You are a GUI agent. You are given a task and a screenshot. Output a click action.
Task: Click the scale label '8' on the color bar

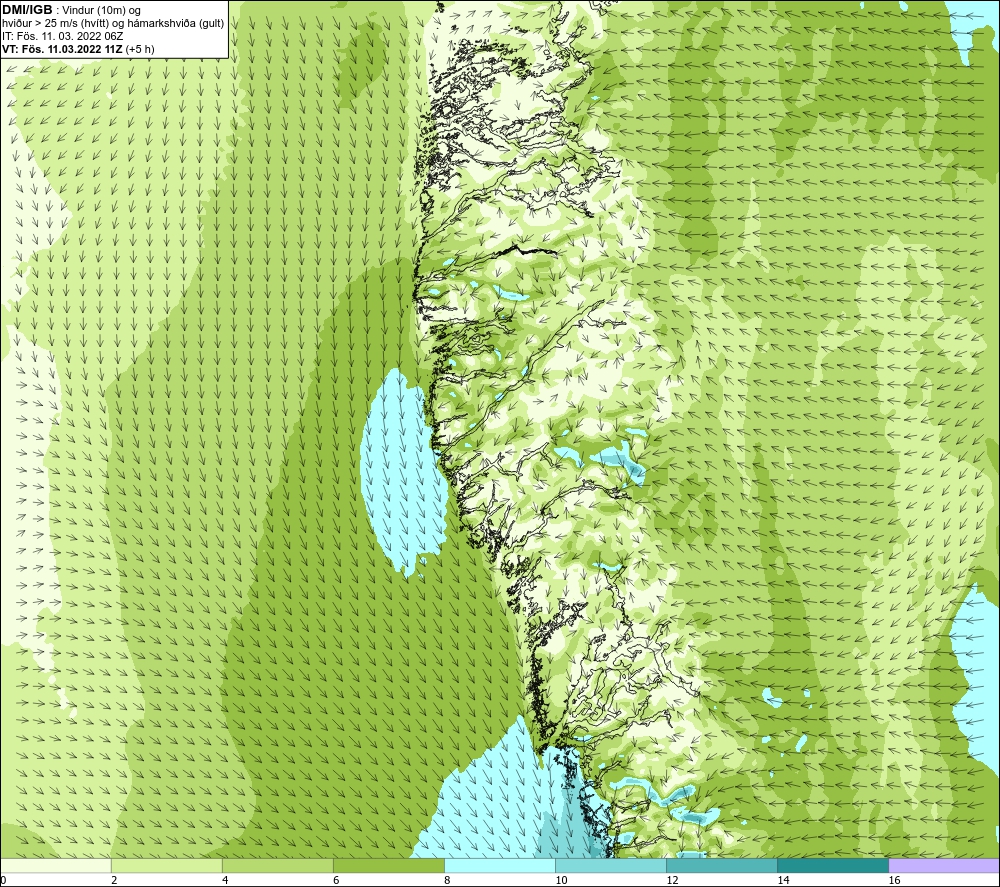[x=447, y=880]
